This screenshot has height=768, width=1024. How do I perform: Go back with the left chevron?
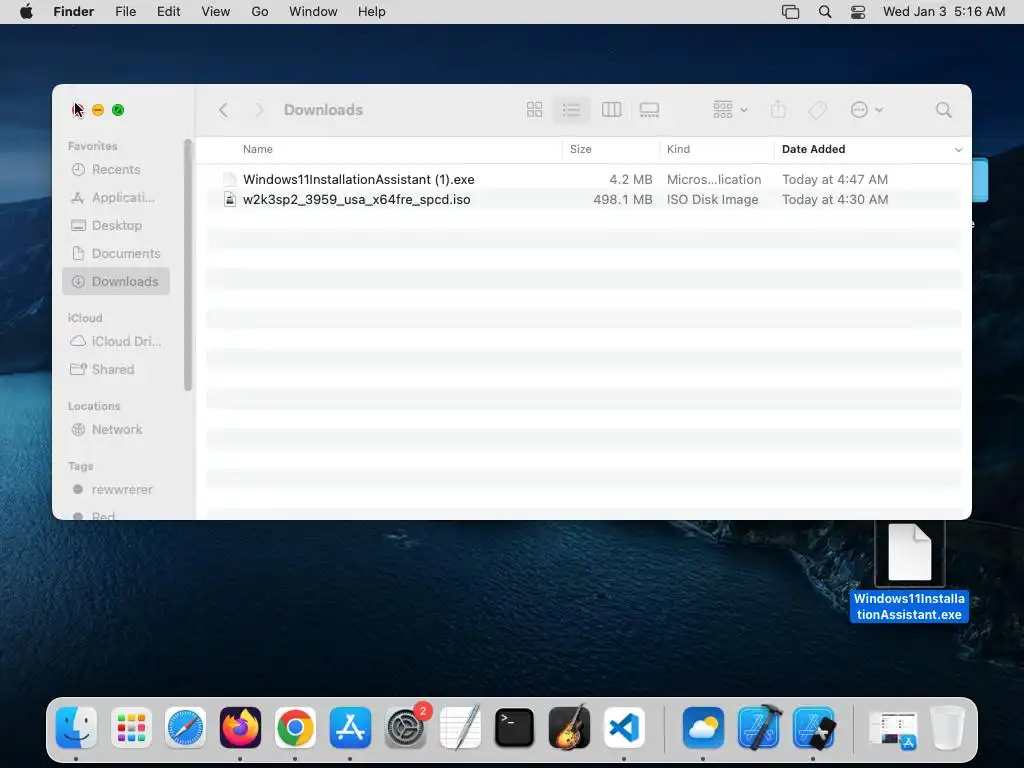(x=223, y=110)
